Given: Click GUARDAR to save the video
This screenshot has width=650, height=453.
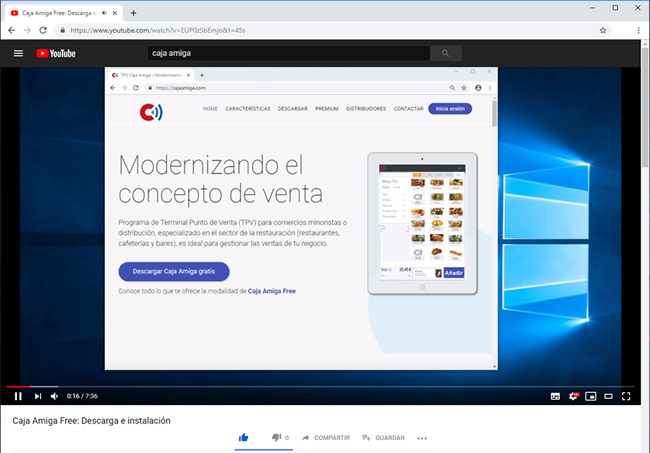Looking at the screenshot, I should pos(383,438).
